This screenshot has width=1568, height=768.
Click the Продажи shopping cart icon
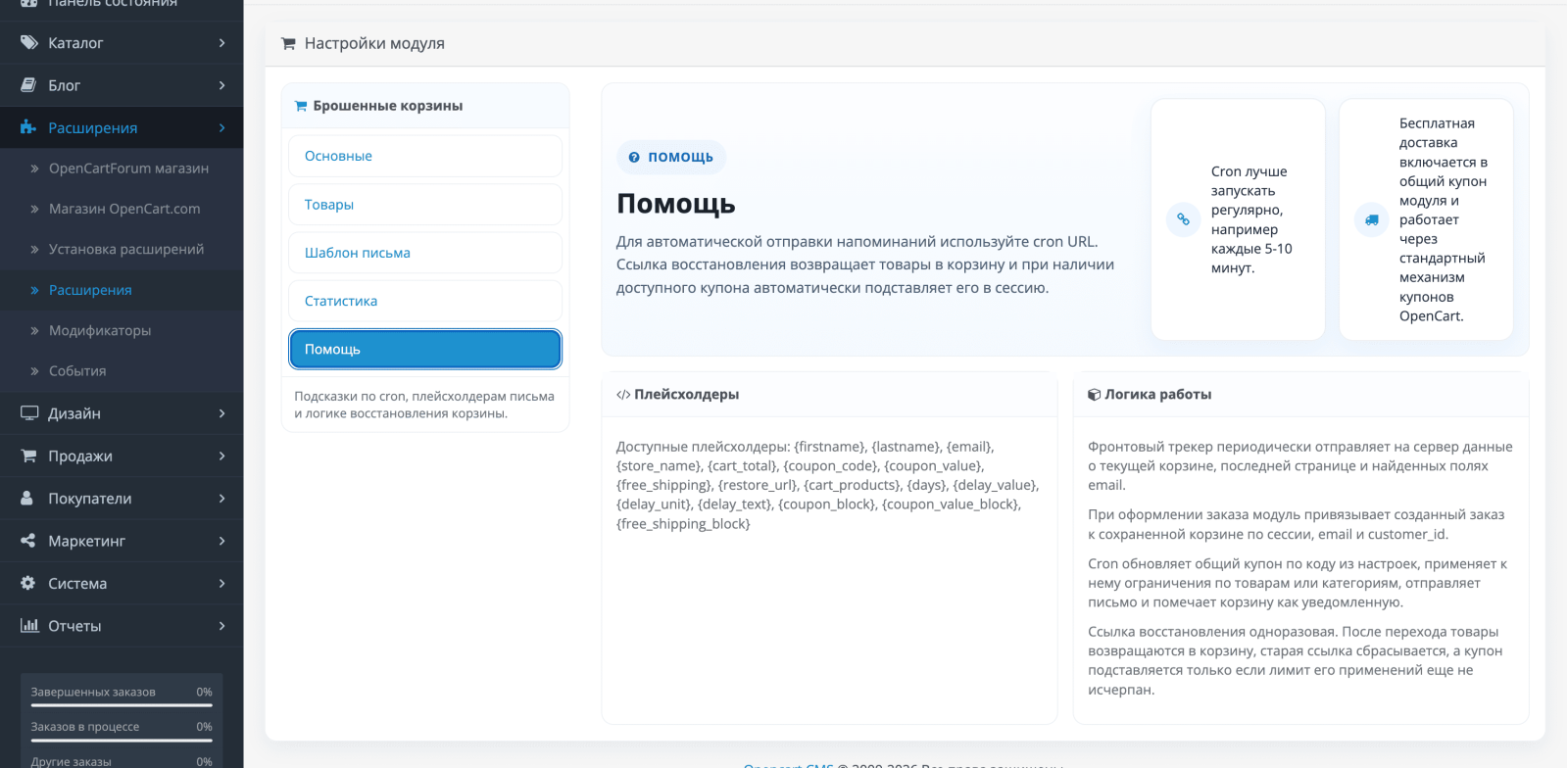[29, 456]
